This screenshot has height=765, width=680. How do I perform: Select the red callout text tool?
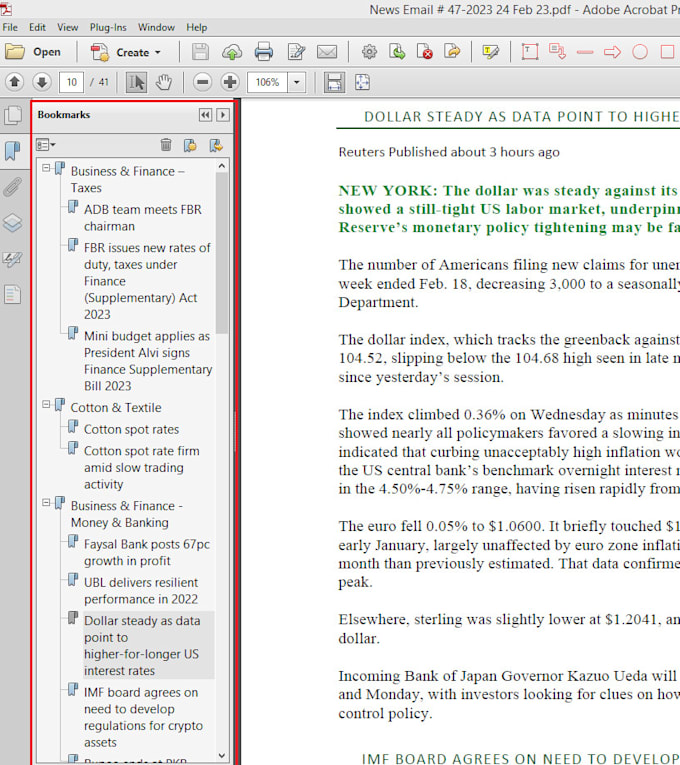(557, 52)
